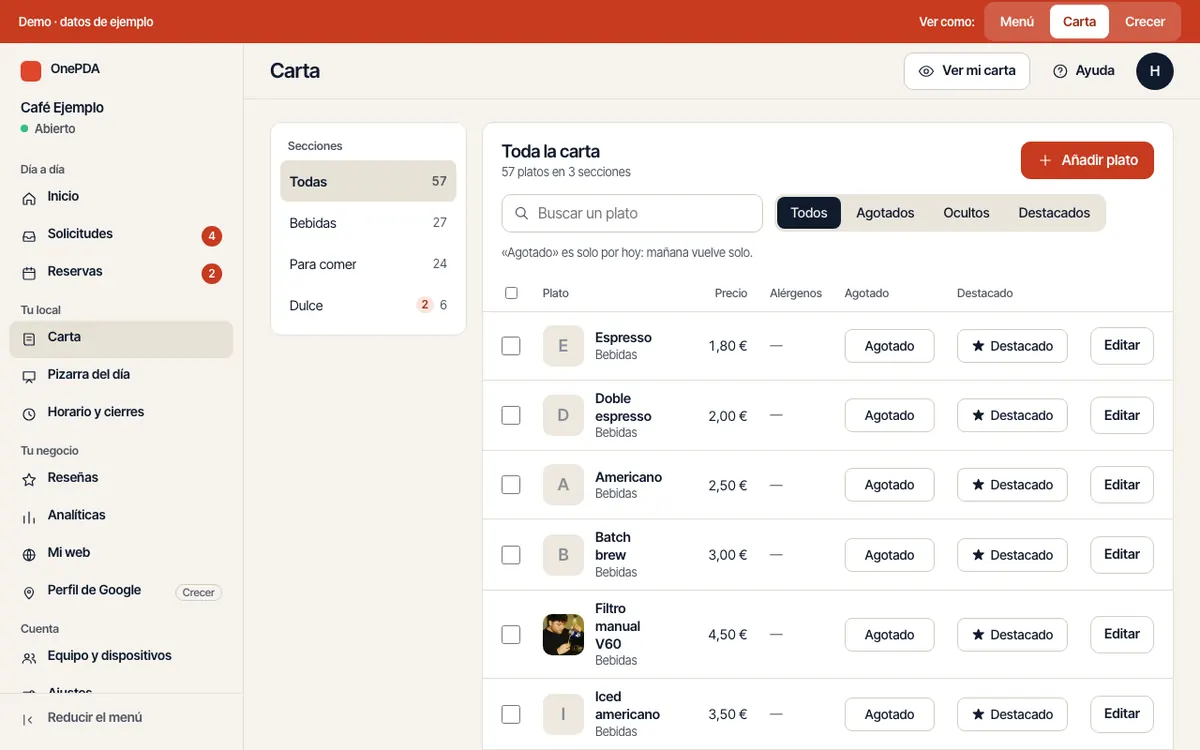Edit the Iced americano dish

[1122, 714]
